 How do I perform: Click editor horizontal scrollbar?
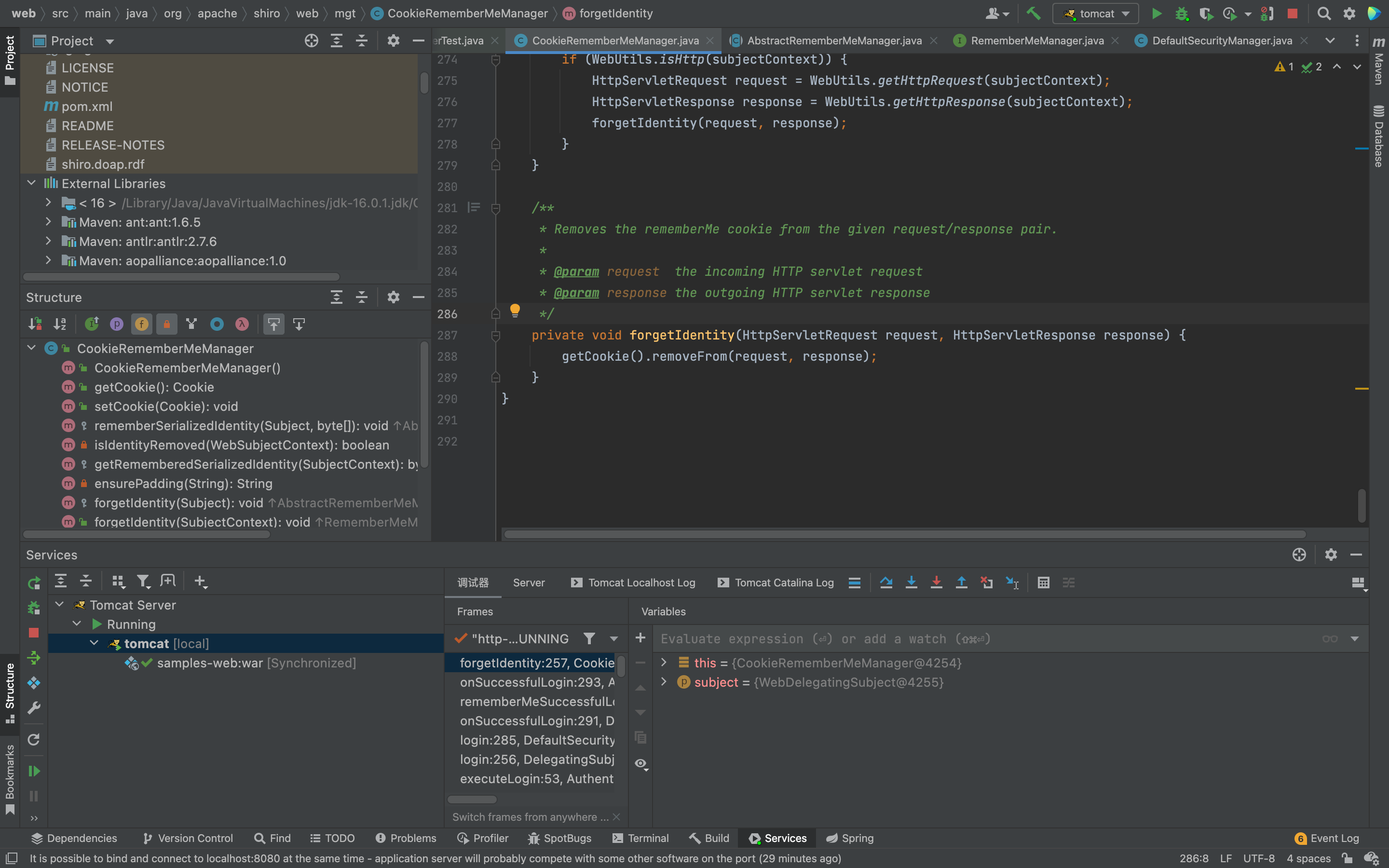(905, 534)
